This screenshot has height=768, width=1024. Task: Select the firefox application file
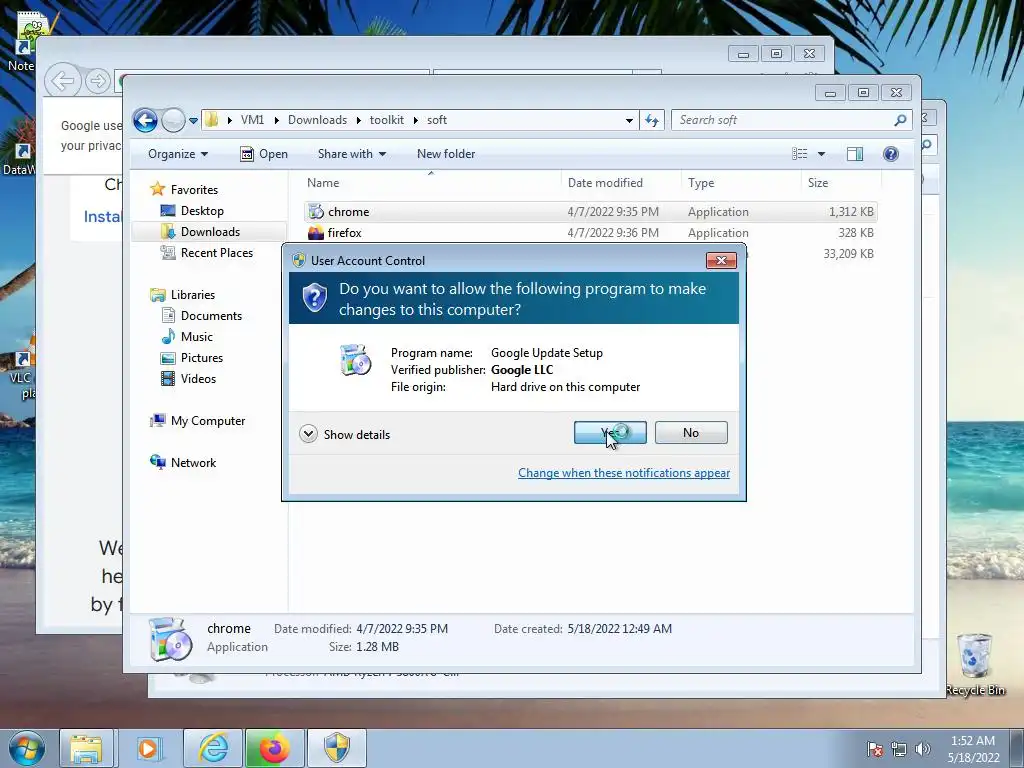590,232
